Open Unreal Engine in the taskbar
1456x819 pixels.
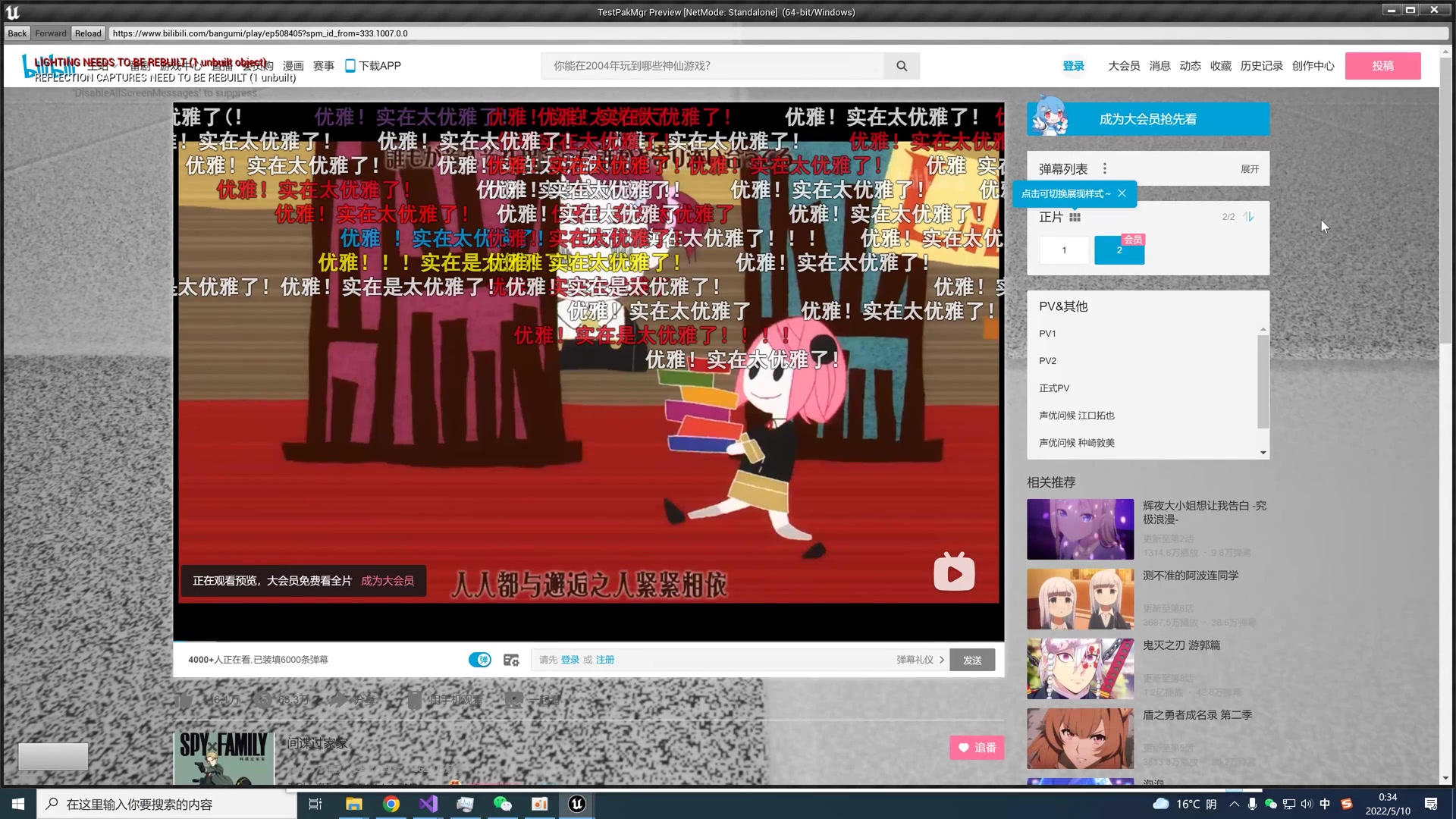[576, 804]
